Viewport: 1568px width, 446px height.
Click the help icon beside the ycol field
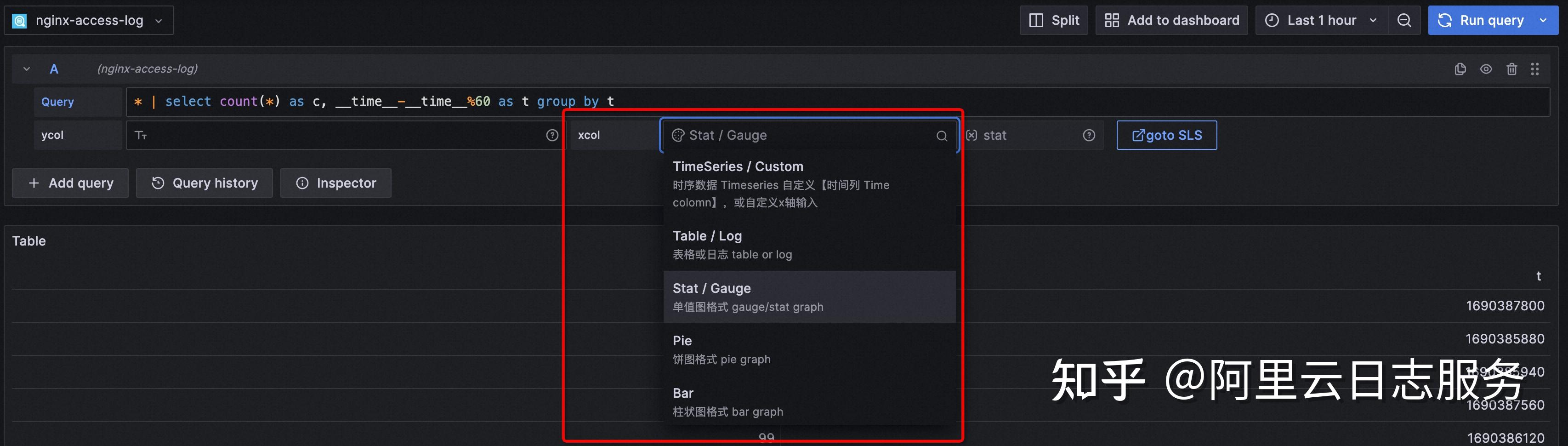(552, 135)
